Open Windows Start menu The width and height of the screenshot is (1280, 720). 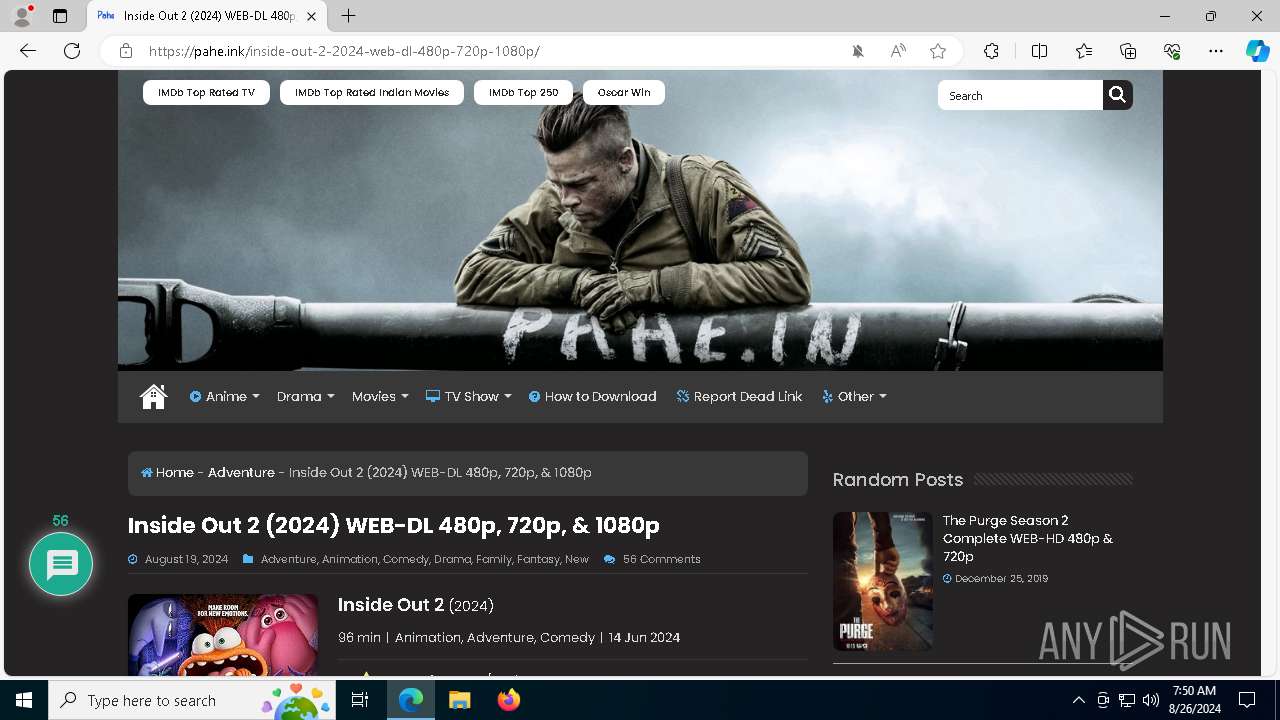pos(24,700)
